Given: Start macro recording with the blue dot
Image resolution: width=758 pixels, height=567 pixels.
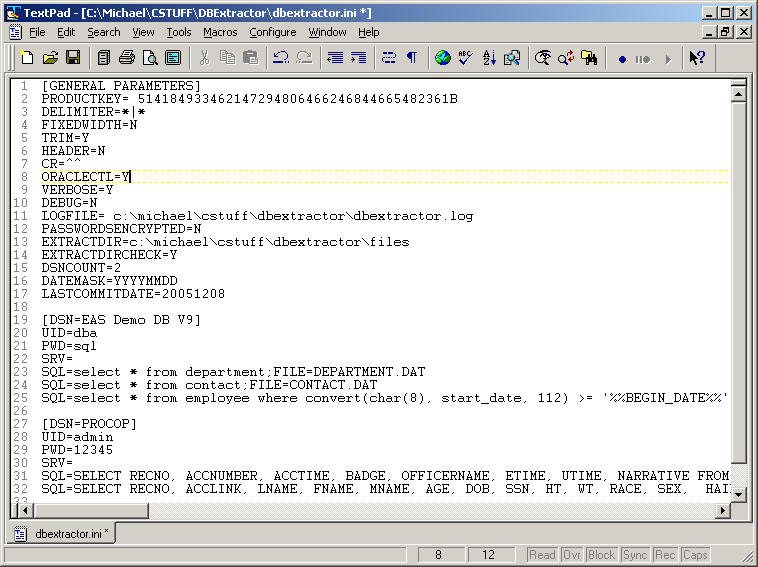Looking at the screenshot, I should pyautogui.click(x=621, y=58).
